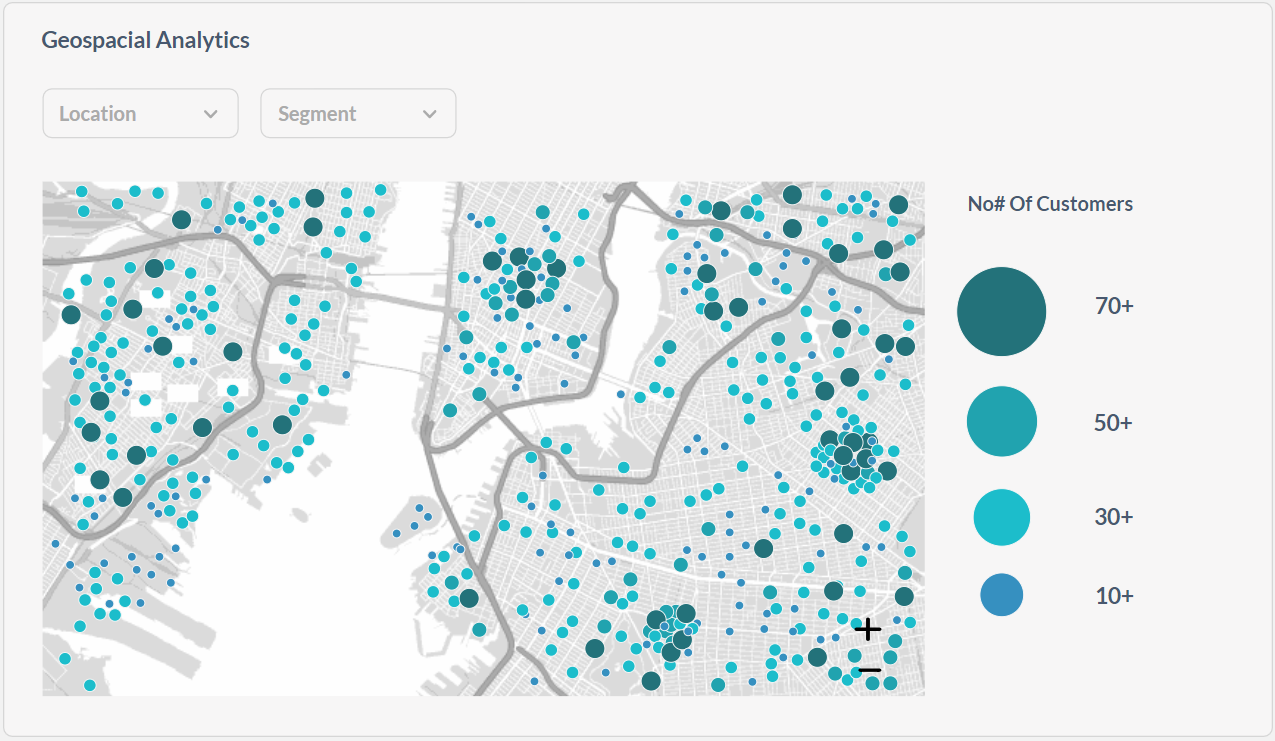Viewport: 1275px width, 741px height.
Task: Select the teal 50+ color swatch in the legend
Action: point(1001,421)
